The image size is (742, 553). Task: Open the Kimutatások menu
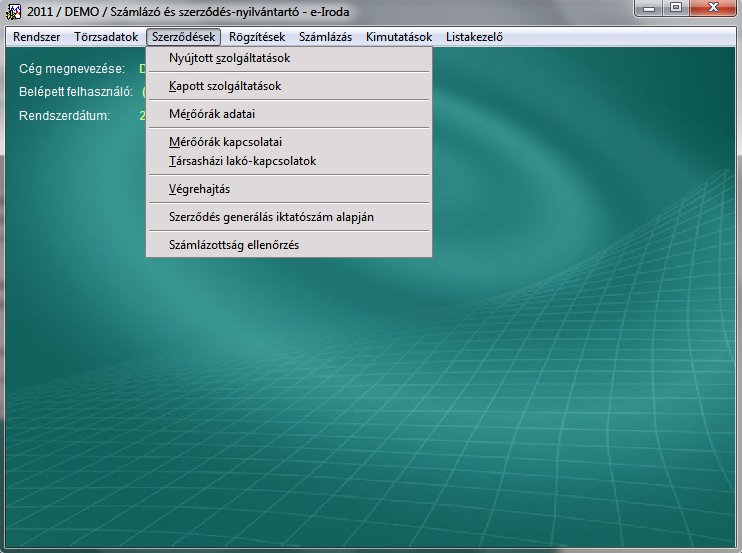[x=399, y=37]
